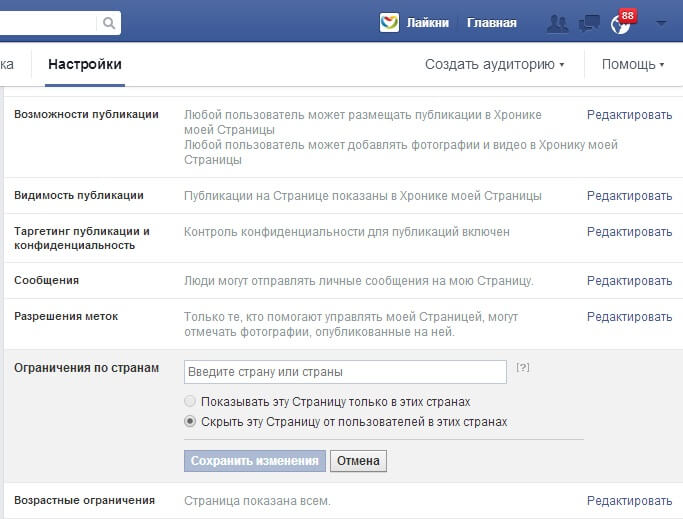Open notifications globe with 88 badge
This screenshot has width=683, height=519.
pos(620,23)
